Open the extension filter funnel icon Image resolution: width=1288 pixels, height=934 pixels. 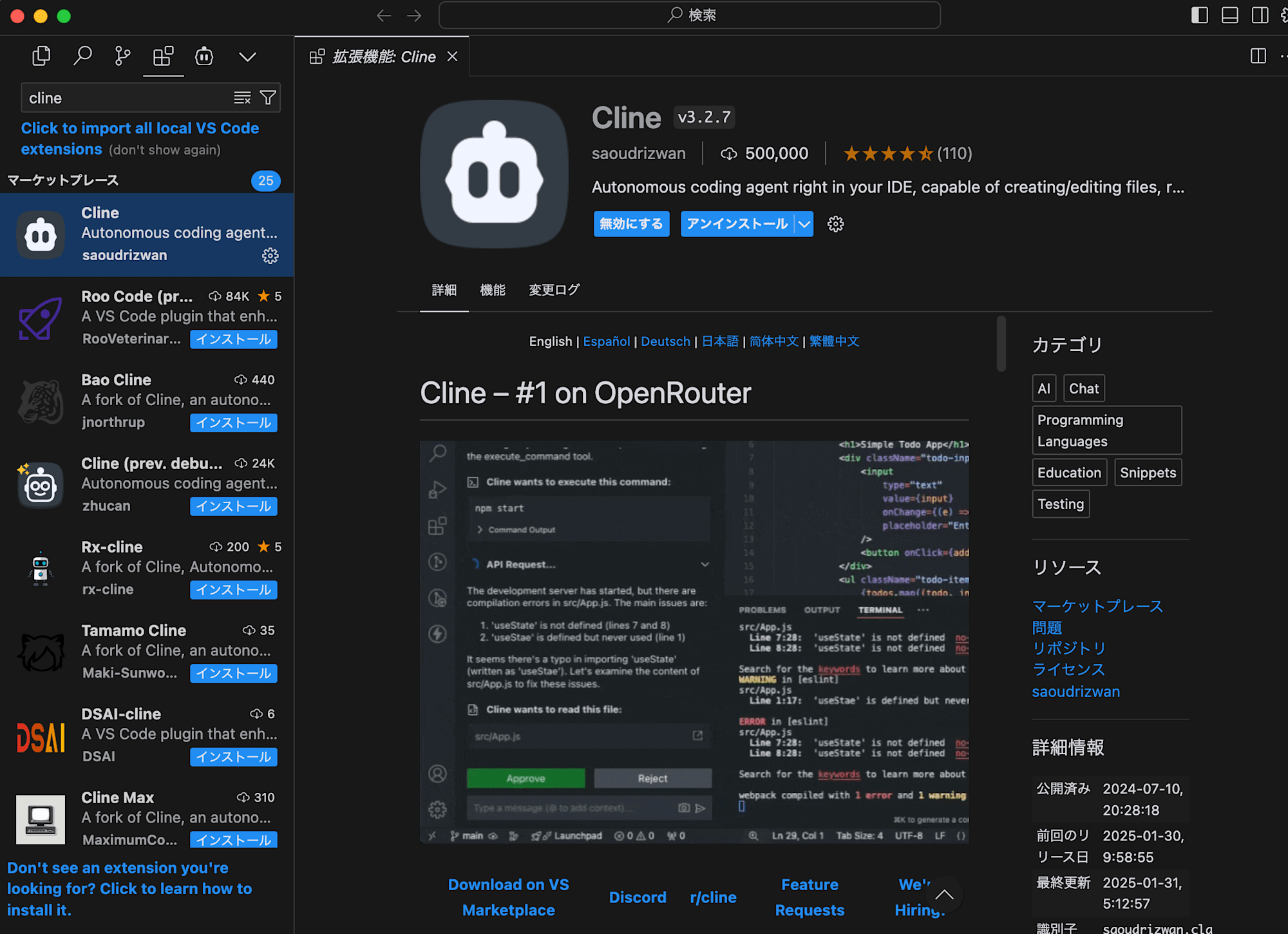point(268,98)
